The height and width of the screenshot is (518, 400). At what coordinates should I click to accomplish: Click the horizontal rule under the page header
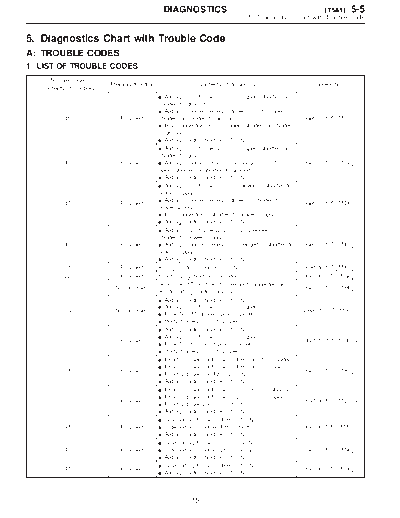(x=195, y=23)
